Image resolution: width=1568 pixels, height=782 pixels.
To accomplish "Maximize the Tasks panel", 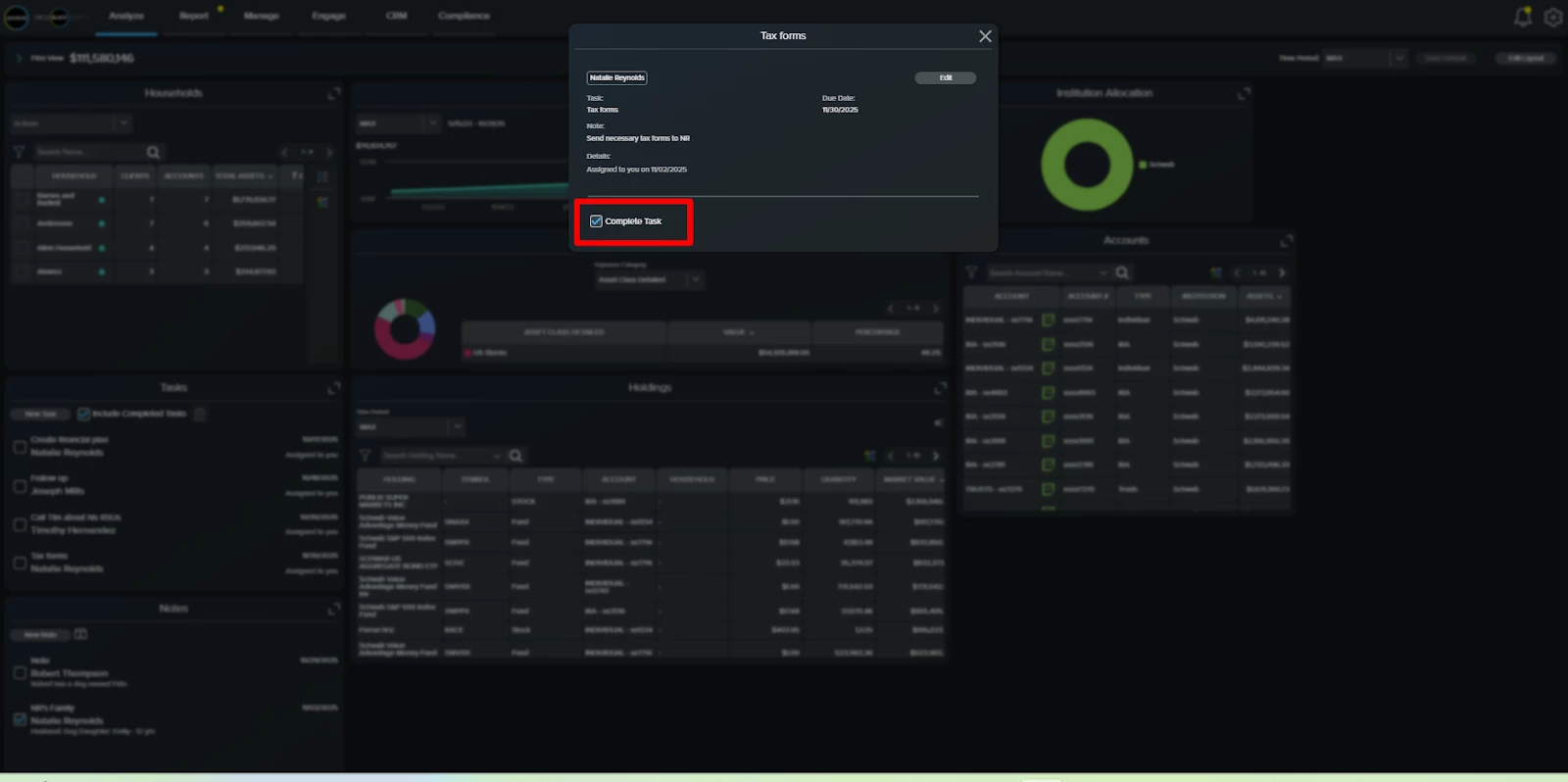I will point(334,388).
